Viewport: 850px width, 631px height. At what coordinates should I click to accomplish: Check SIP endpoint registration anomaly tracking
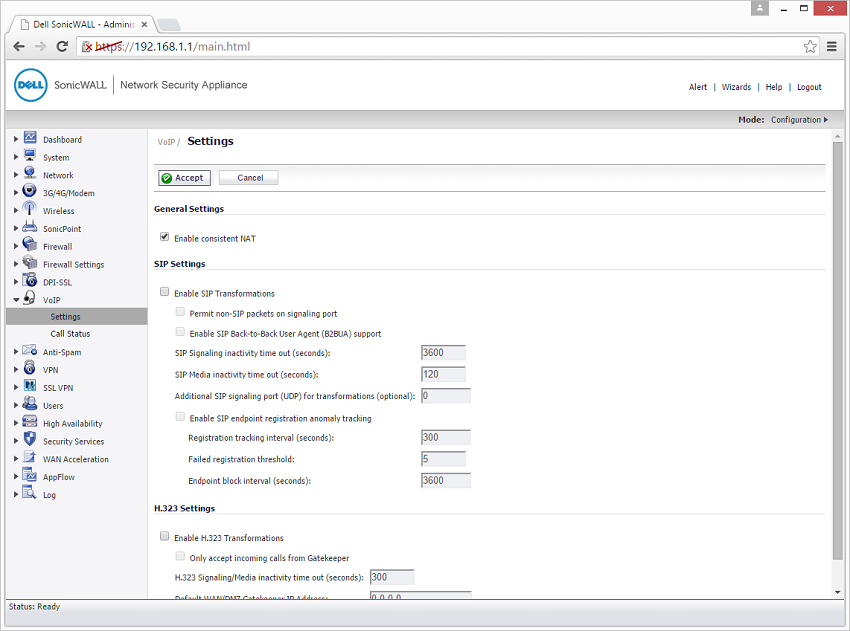(x=180, y=417)
